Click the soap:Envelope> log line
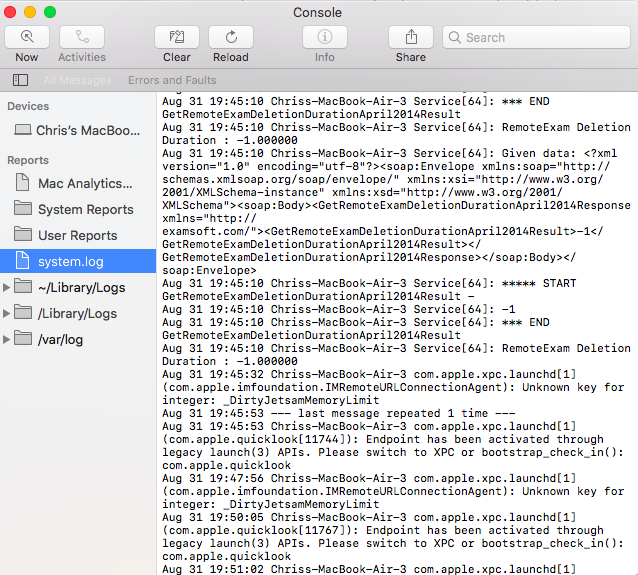Screen dimensions: 638x575 pos(209,271)
